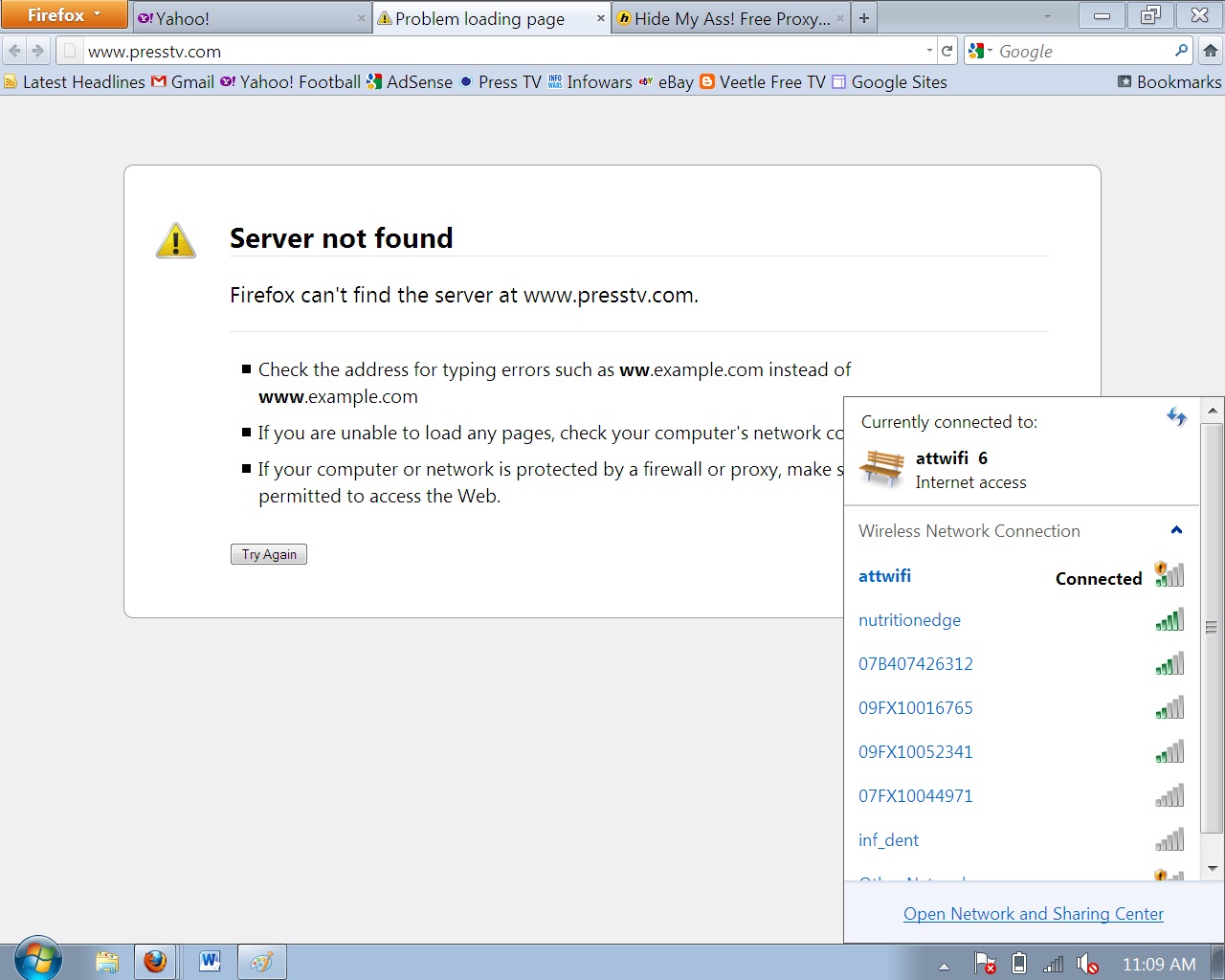
Task: Go forward one page
Action: pyautogui.click(x=38, y=51)
